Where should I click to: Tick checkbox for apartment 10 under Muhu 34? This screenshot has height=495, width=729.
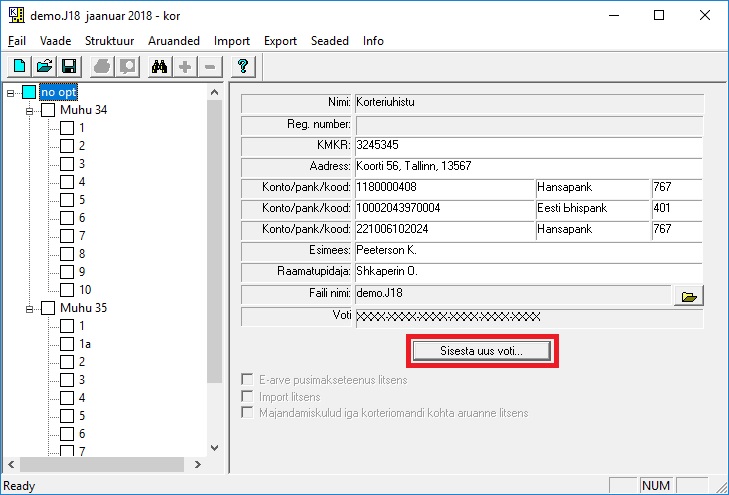pyautogui.click(x=67, y=290)
